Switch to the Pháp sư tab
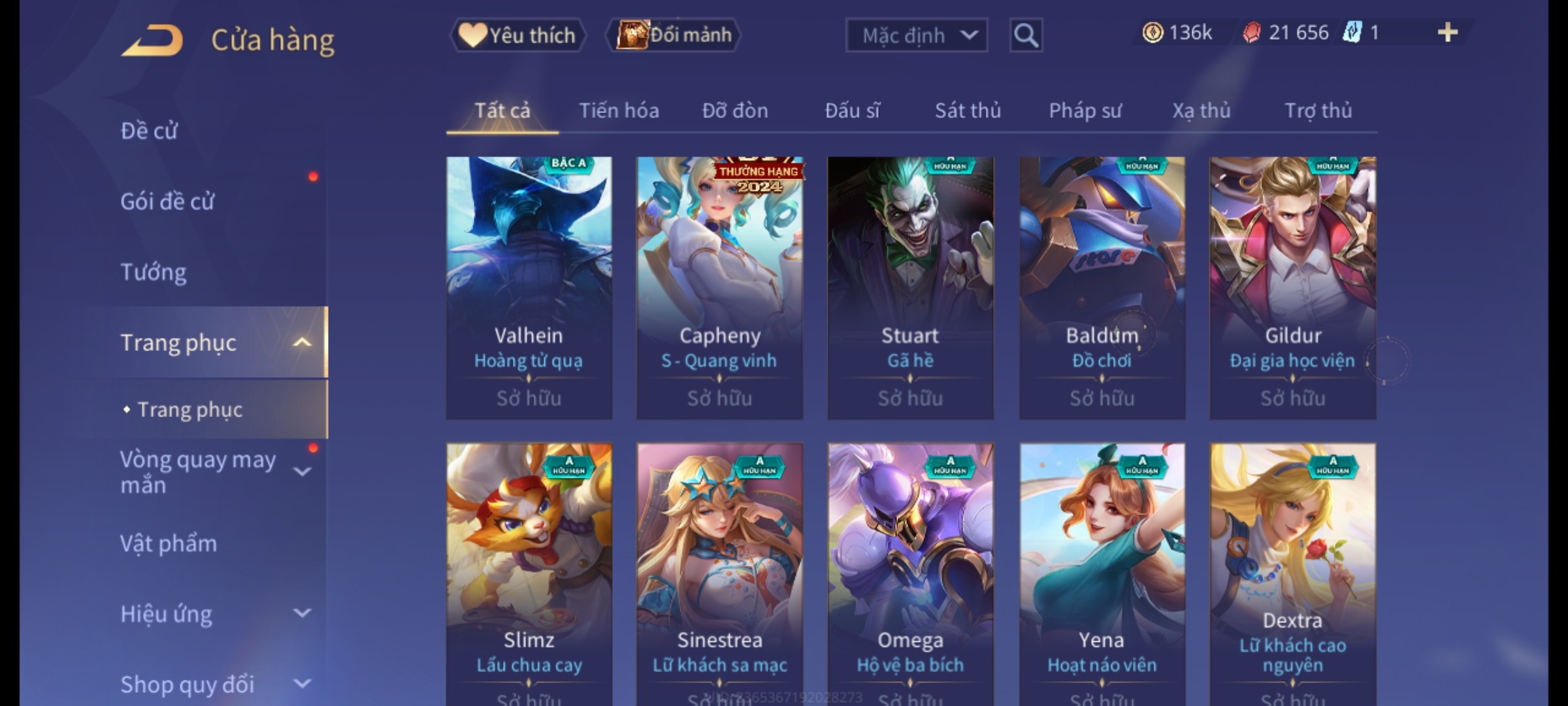The height and width of the screenshot is (706, 1568). pos(1085,110)
